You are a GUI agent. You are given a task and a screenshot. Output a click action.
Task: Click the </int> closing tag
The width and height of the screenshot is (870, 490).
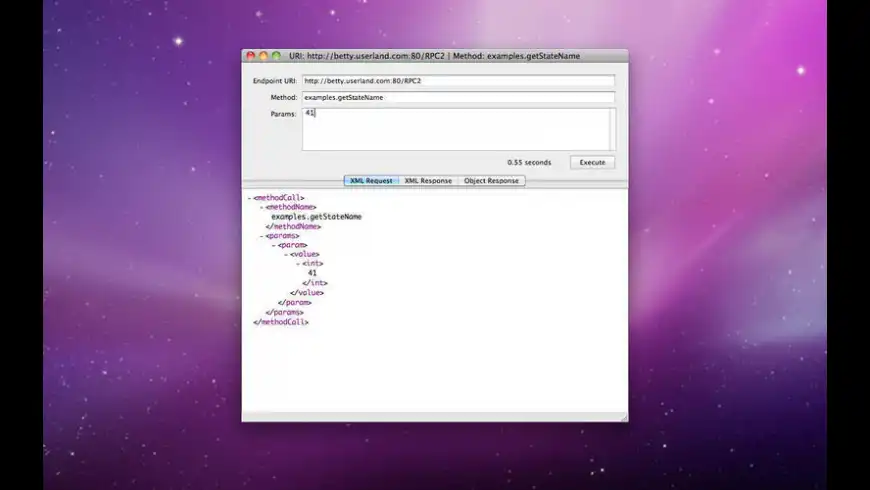click(x=315, y=283)
